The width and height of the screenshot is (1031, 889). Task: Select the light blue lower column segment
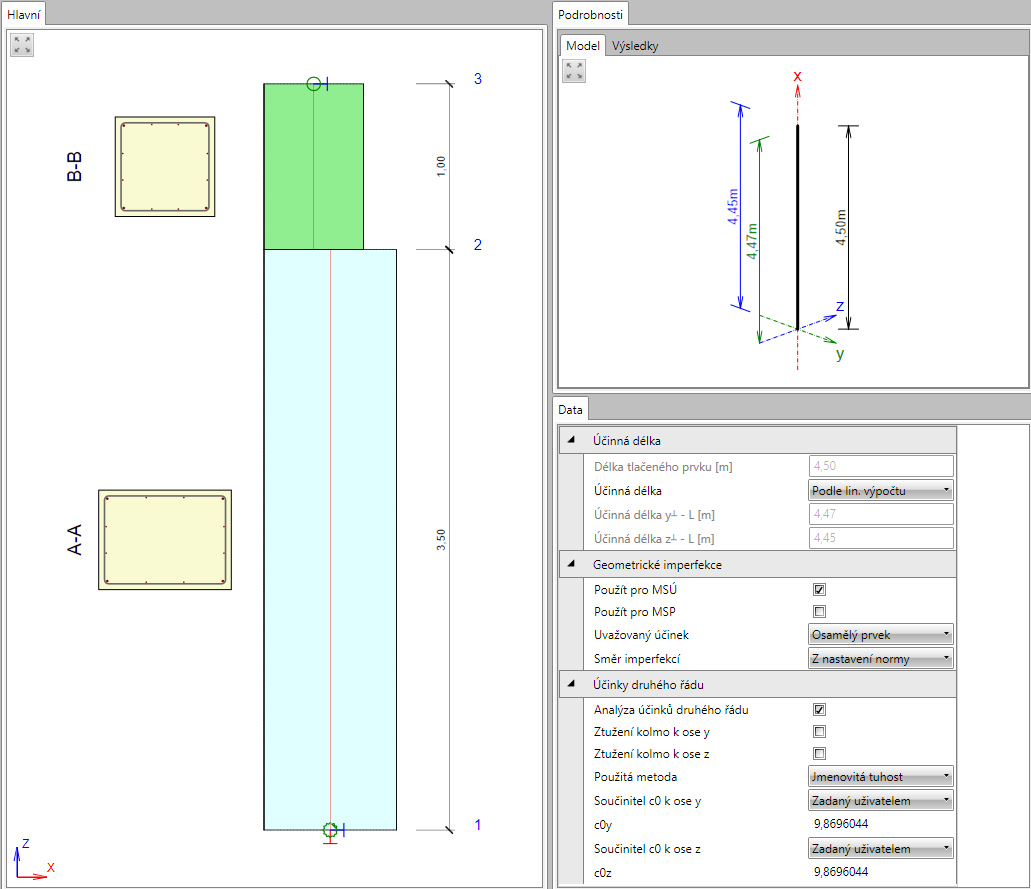point(330,539)
